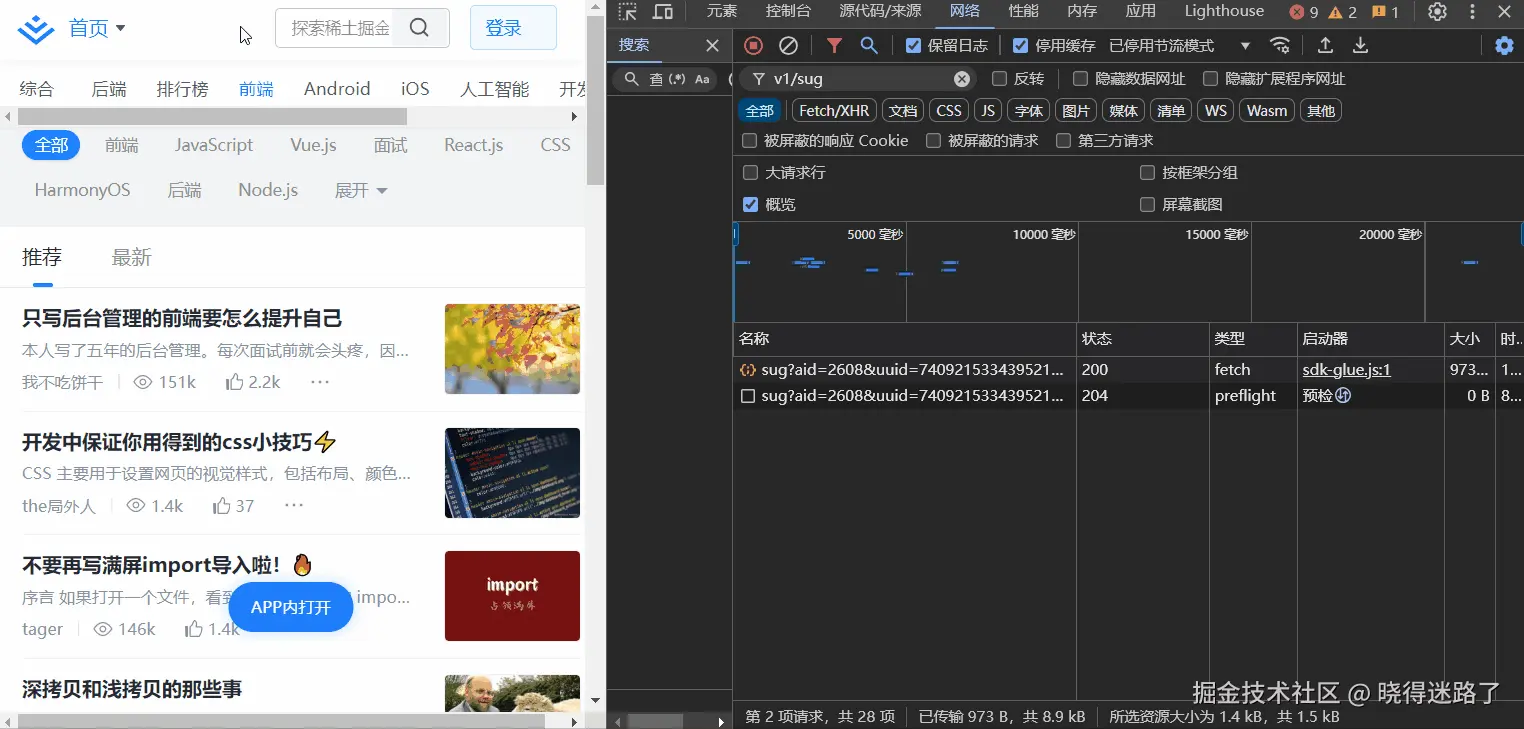Open article 只写后台管理的前端要怎么提升自己
Screen dimensions: 1524x729
182,319
